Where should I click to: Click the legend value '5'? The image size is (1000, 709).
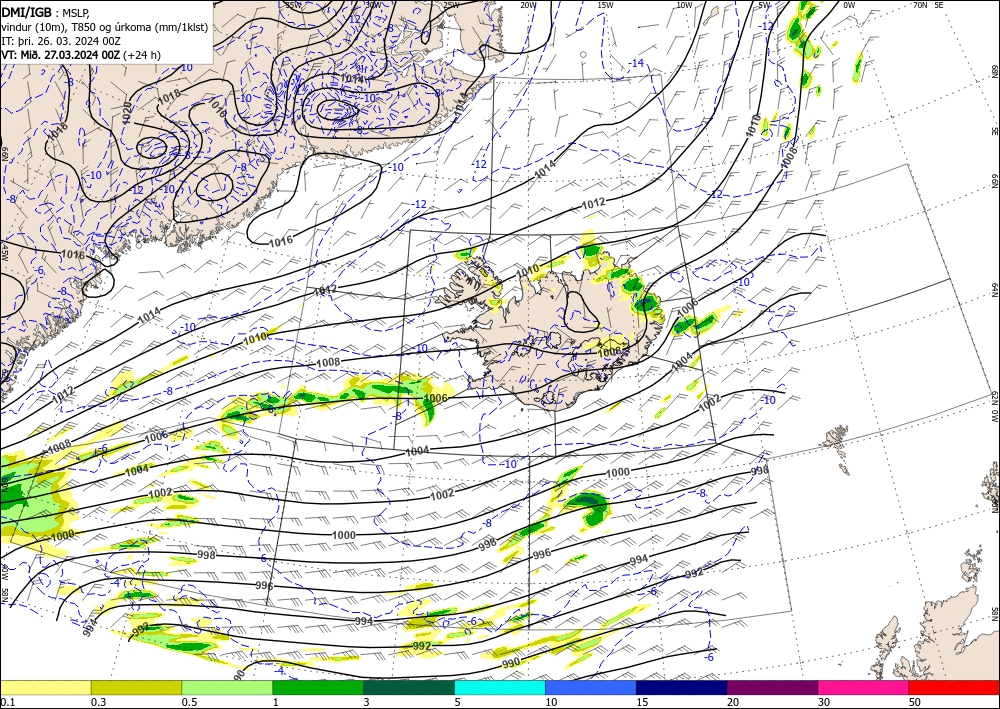coord(458,702)
